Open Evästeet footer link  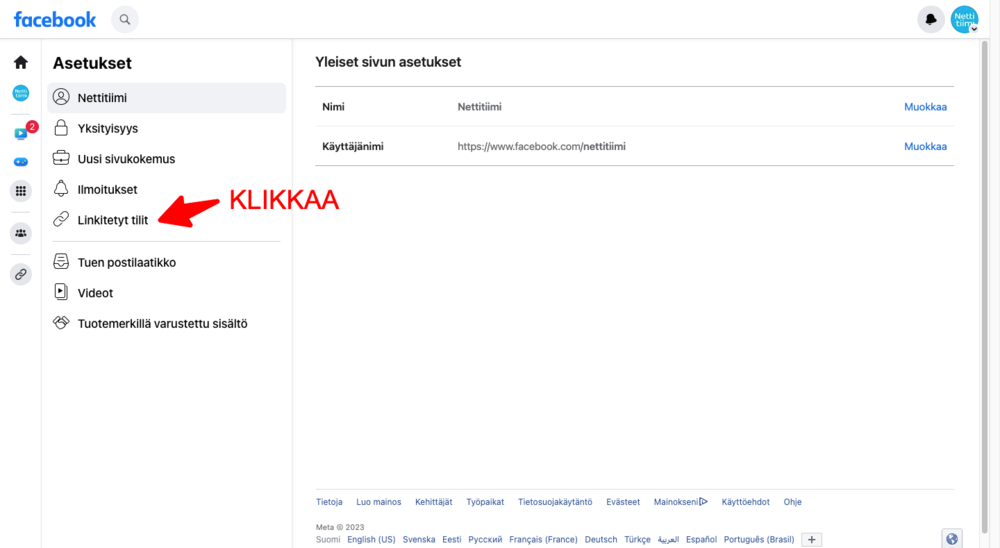pyautogui.click(x=623, y=502)
